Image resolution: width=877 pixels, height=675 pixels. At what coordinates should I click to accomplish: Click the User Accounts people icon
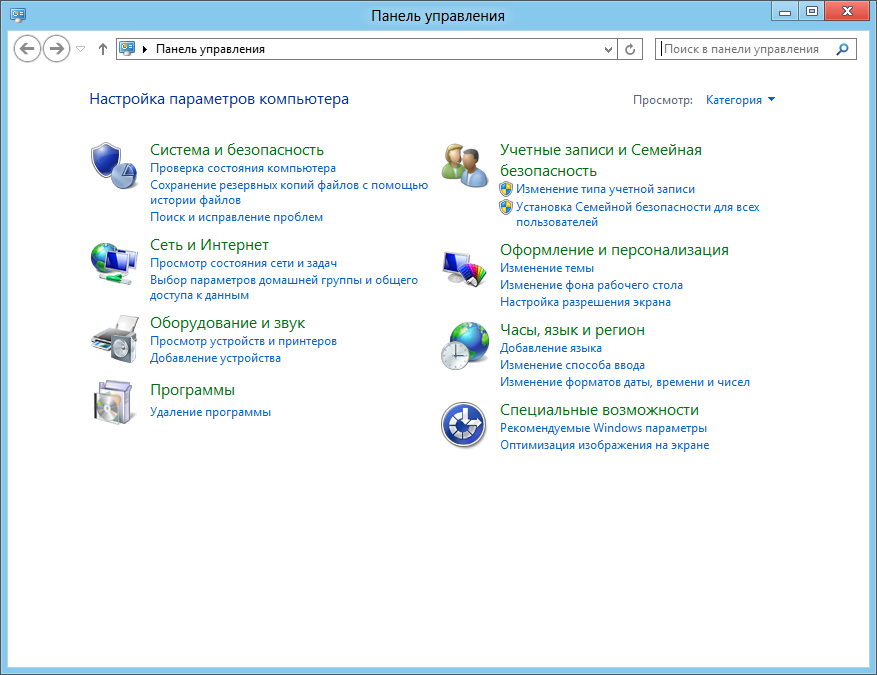[x=465, y=165]
